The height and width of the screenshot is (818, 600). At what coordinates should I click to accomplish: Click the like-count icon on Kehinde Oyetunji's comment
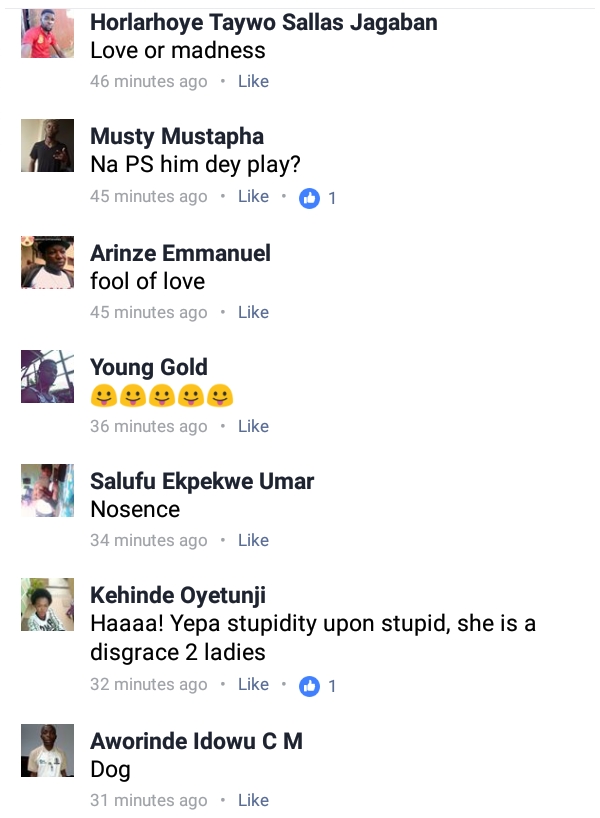pos(310,686)
